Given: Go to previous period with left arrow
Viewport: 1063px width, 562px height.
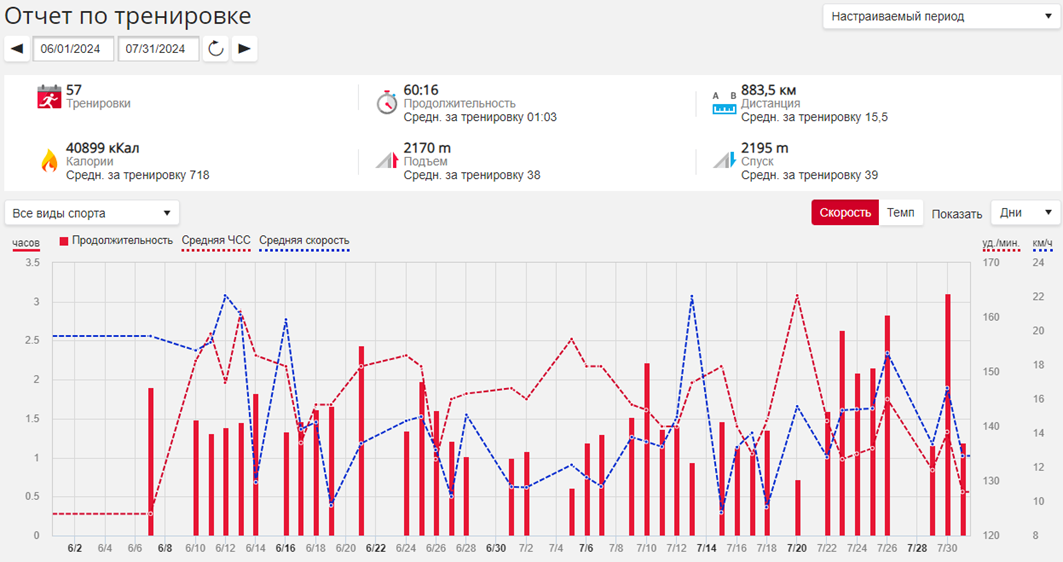Looking at the screenshot, I should pyautogui.click(x=17, y=49).
